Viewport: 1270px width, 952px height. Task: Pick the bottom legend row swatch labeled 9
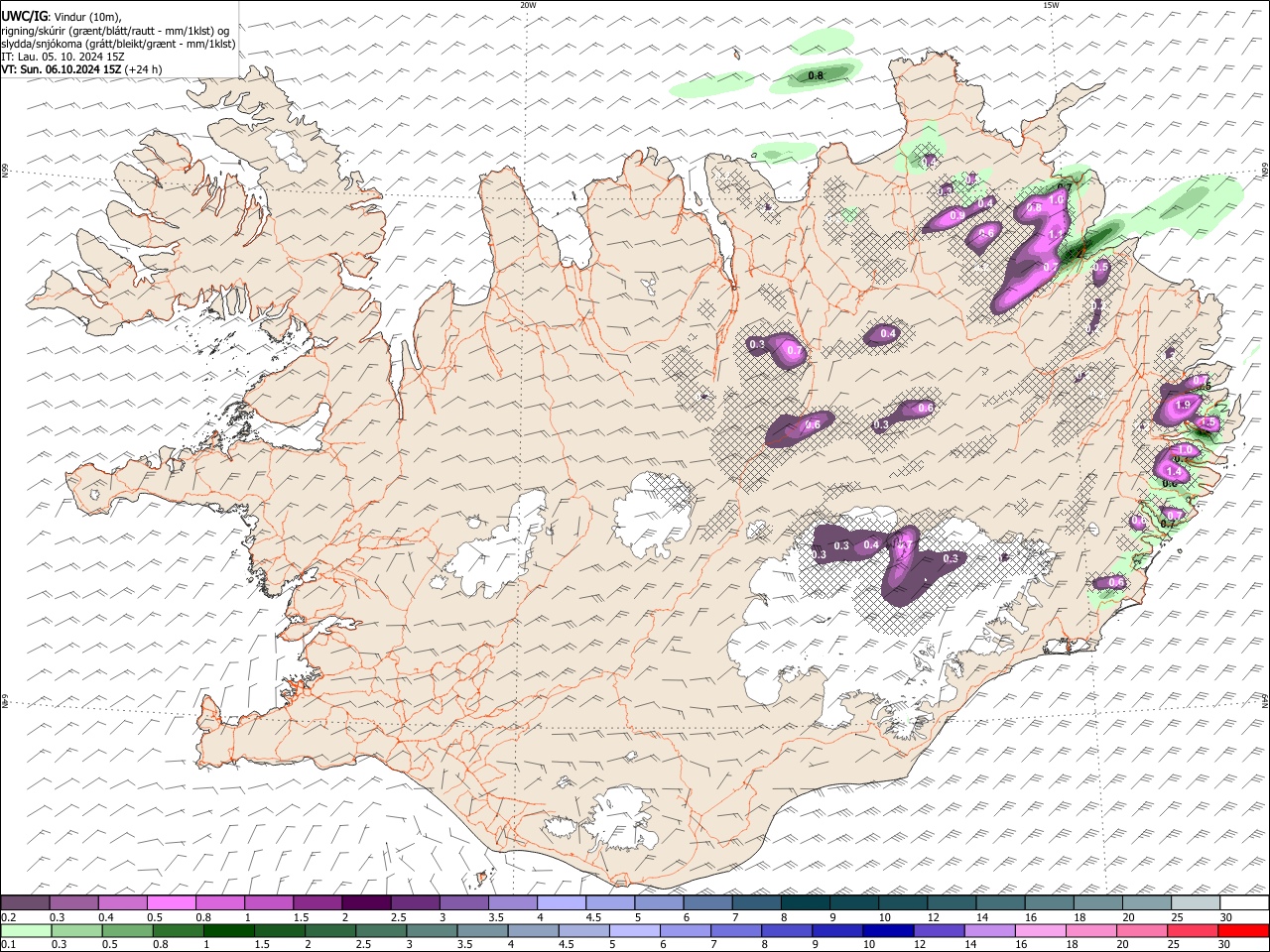pyautogui.click(x=837, y=931)
